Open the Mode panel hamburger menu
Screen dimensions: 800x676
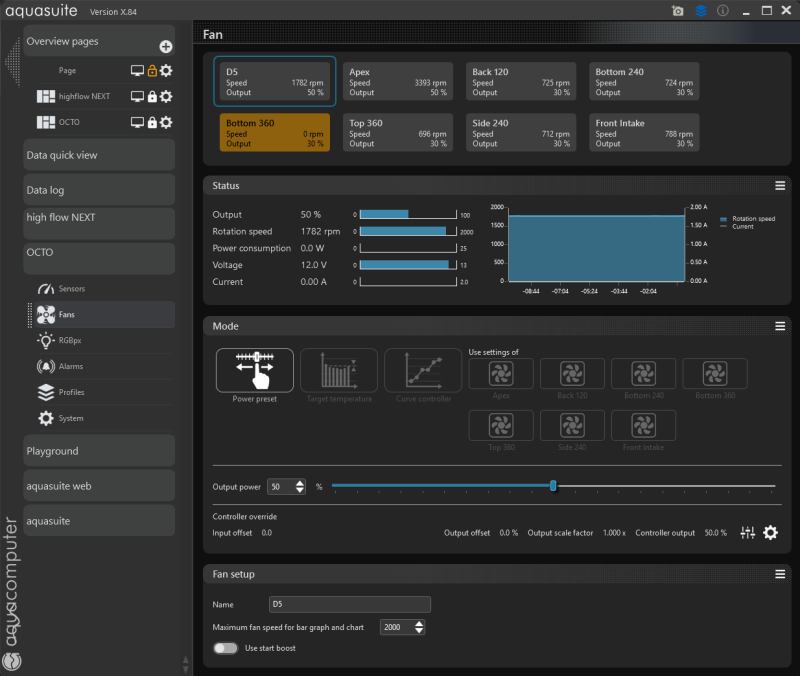(779, 326)
